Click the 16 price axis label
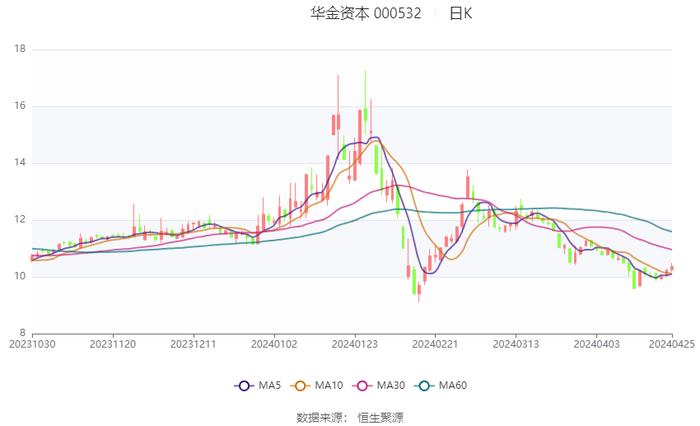Viewport: 700px width, 426px height. (20, 106)
